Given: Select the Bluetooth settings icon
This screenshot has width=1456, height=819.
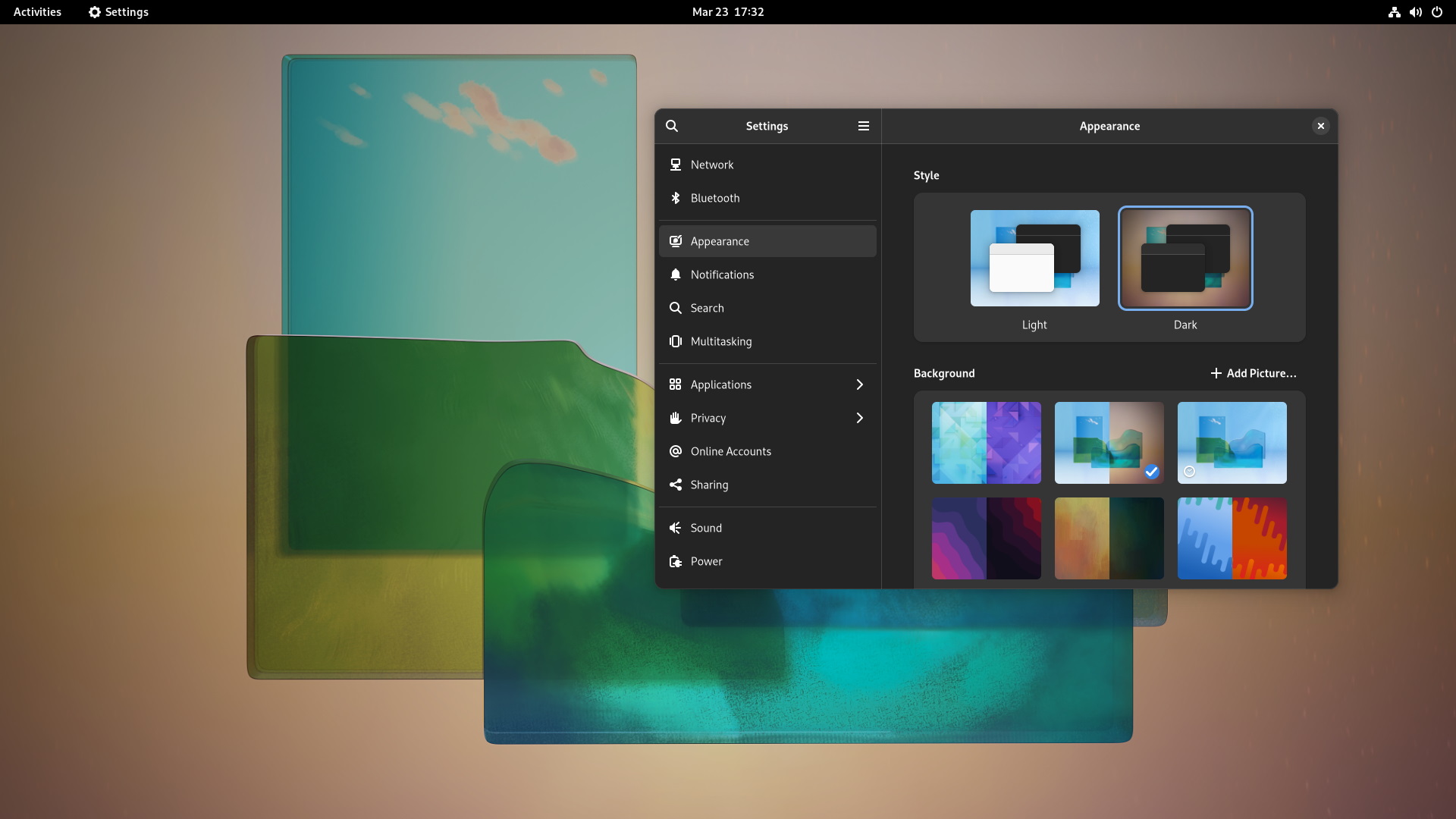Looking at the screenshot, I should [676, 198].
